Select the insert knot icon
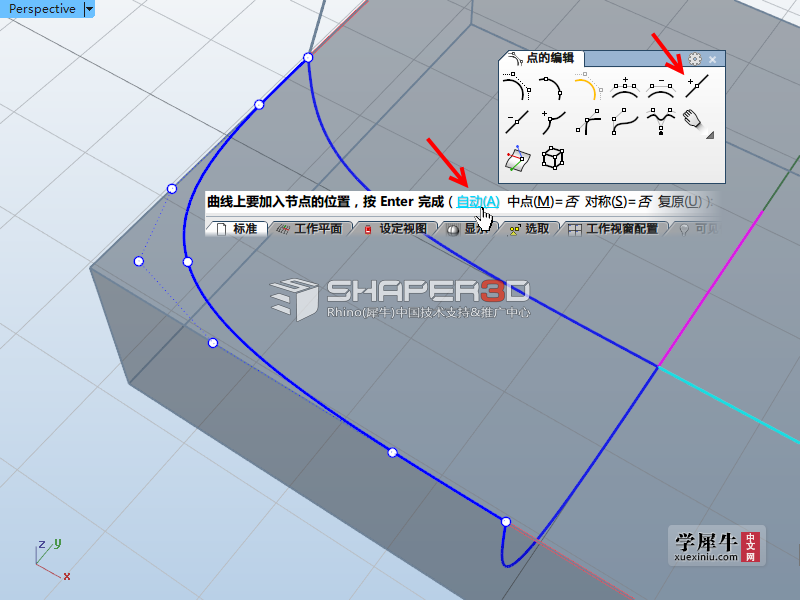800x600 pixels. [697, 86]
